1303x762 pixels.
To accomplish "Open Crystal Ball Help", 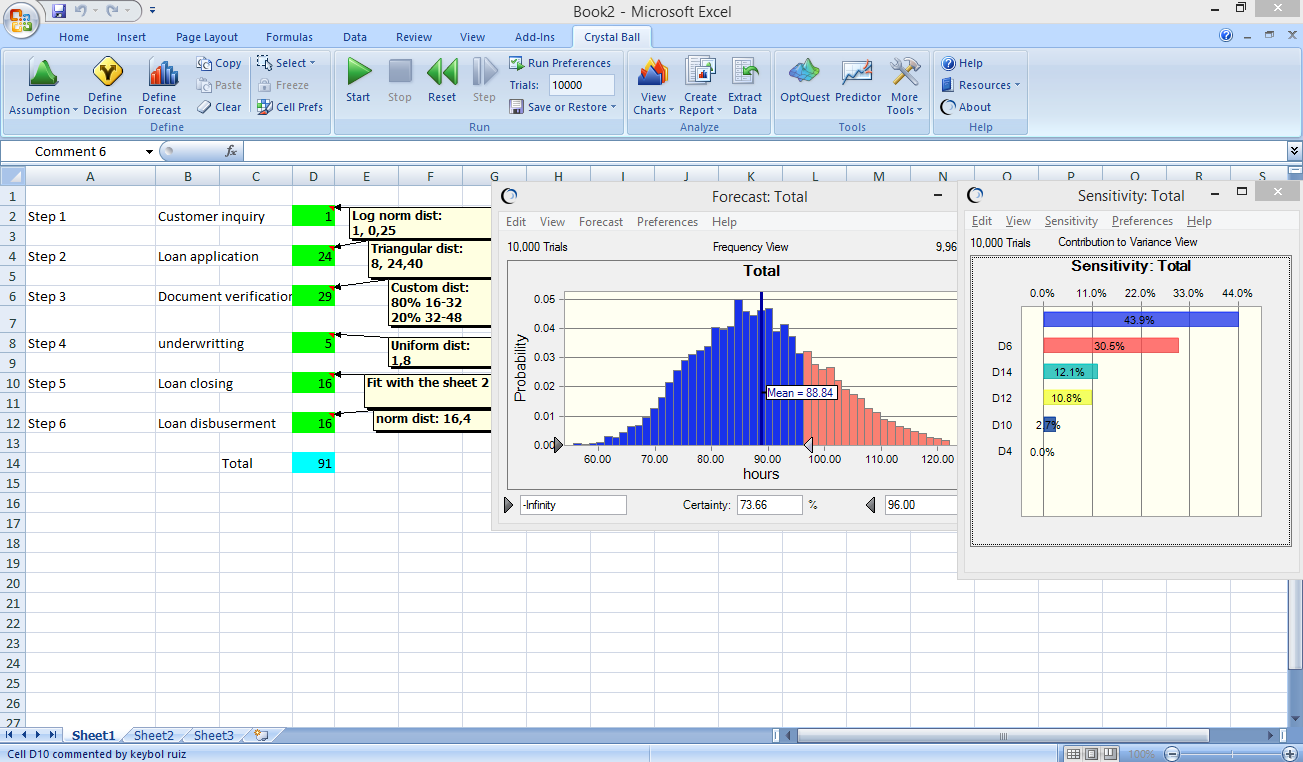I will [x=962, y=63].
